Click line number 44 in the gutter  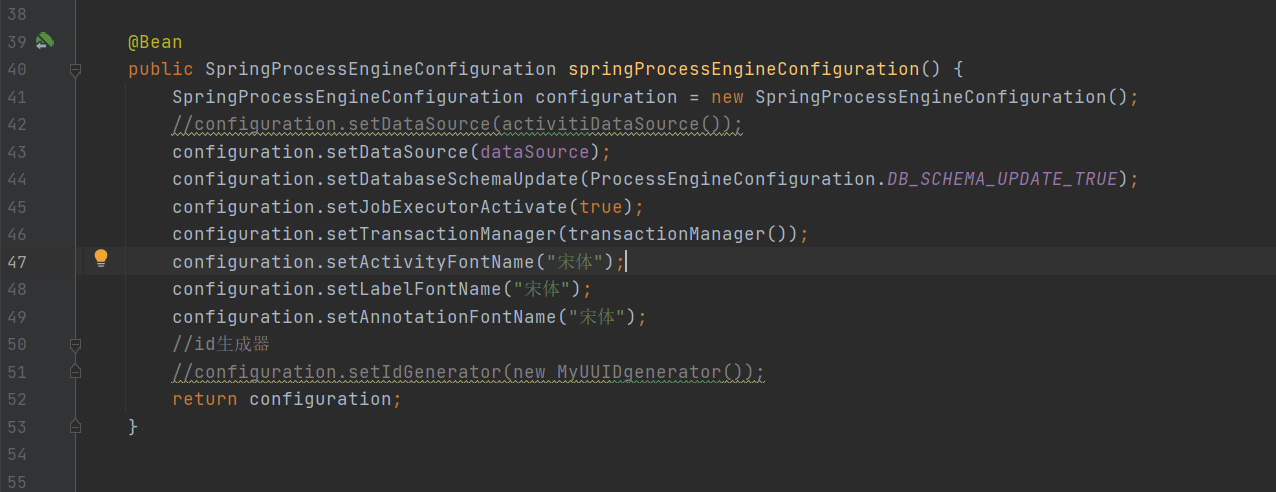16,180
